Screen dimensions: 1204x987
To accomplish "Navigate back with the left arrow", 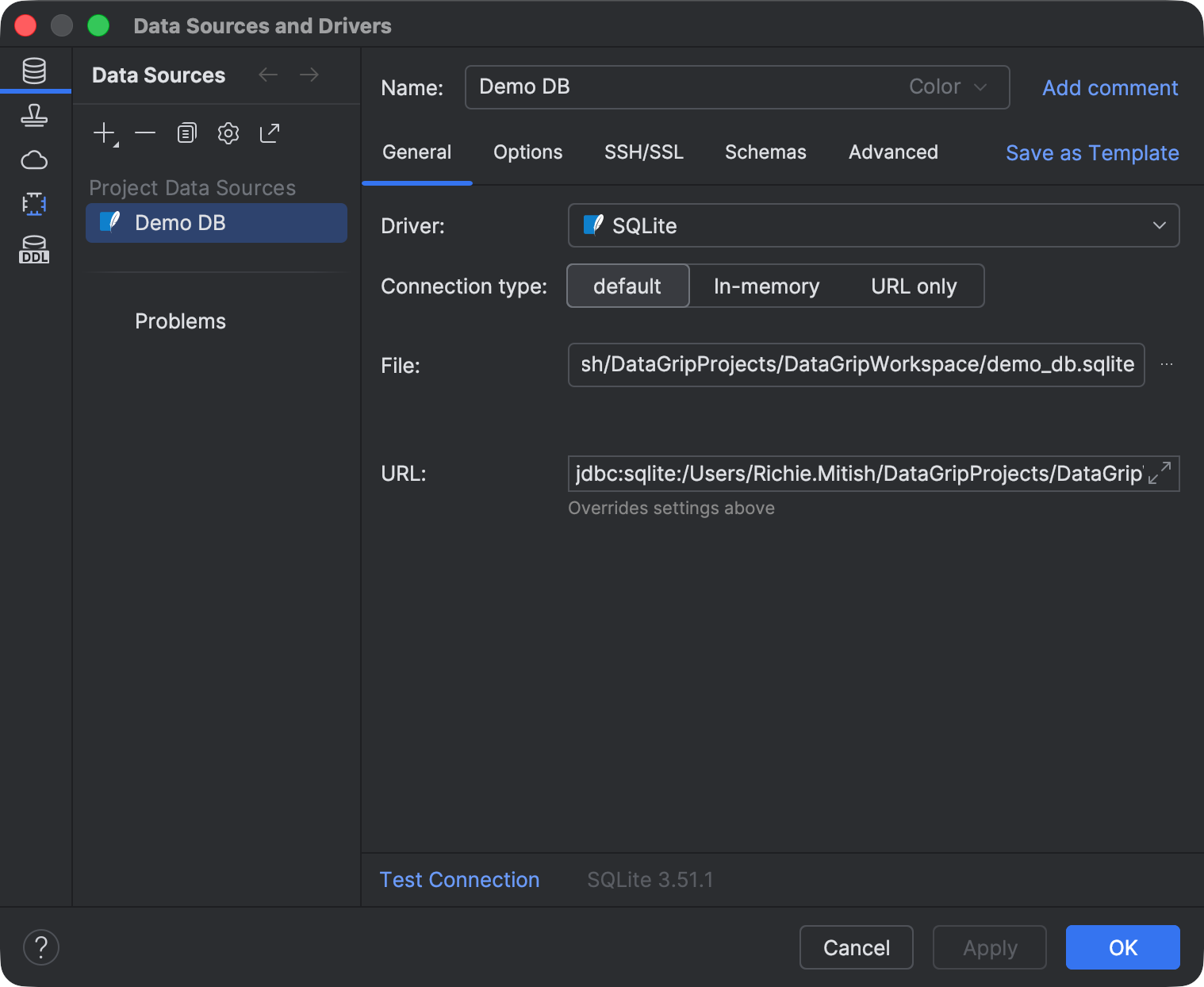I will tap(268, 75).
